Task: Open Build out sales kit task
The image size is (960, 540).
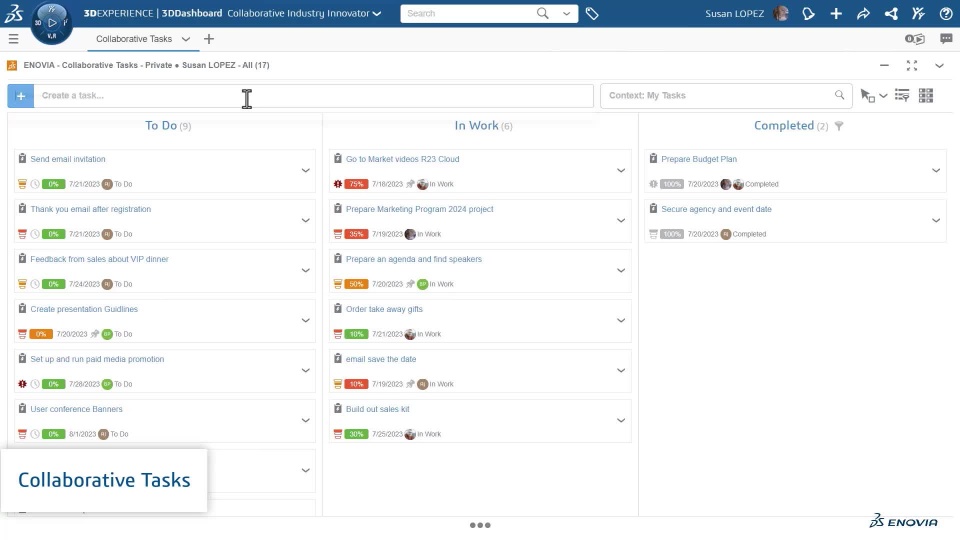Action: (377, 409)
